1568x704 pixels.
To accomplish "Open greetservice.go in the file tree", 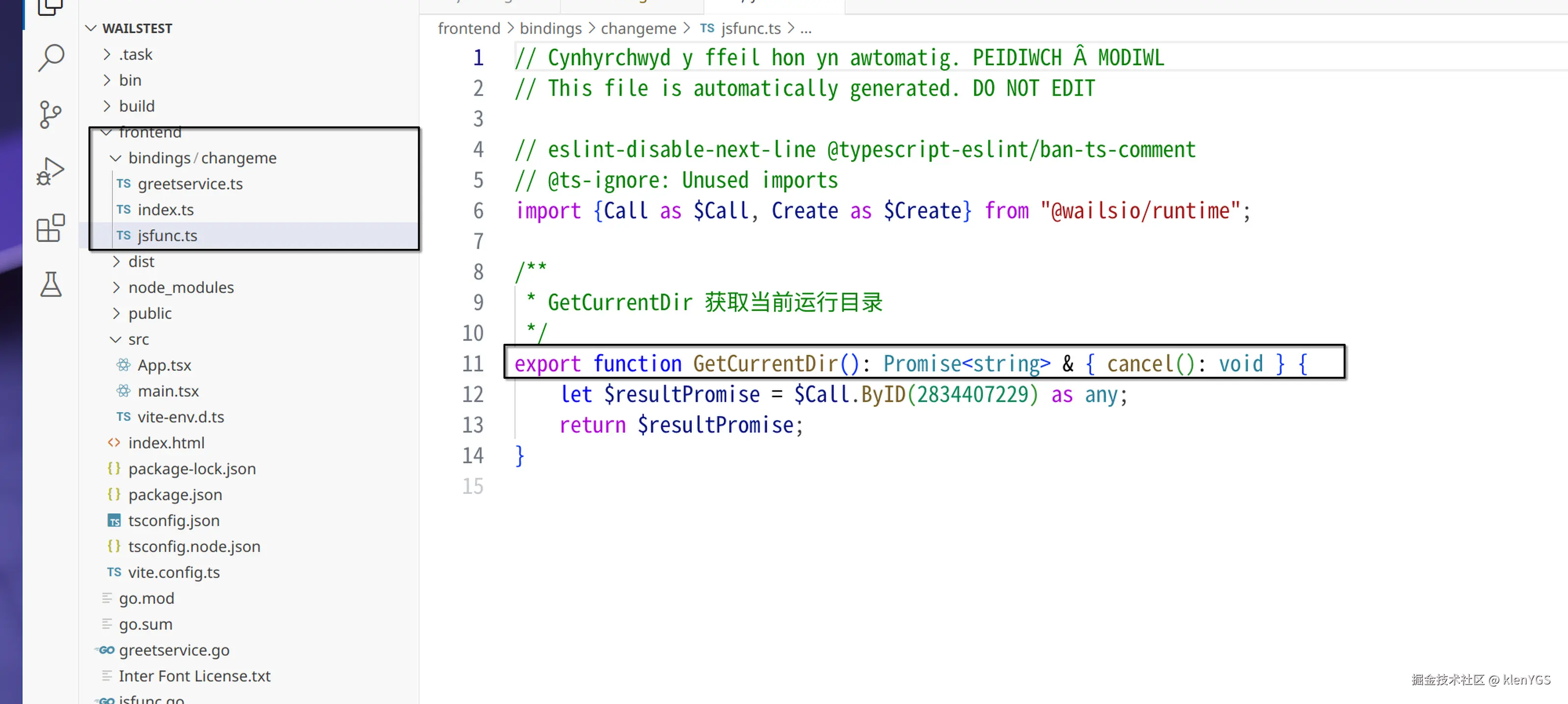I will [x=174, y=650].
